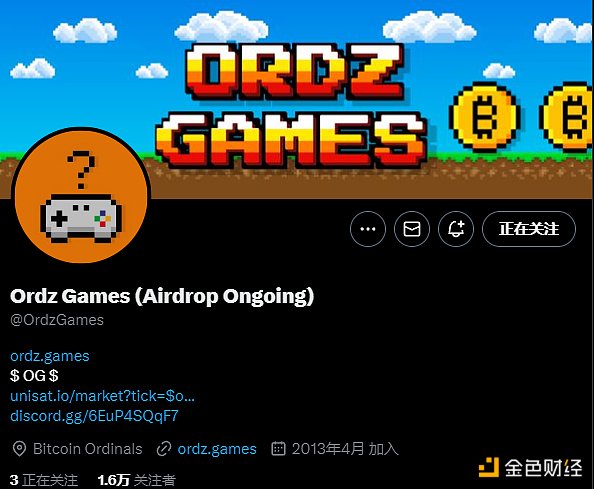The image size is (594, 489).
Task: Click the Ordz Games (Airdrop Ongoing) display name
Action: tap(162, 296)
